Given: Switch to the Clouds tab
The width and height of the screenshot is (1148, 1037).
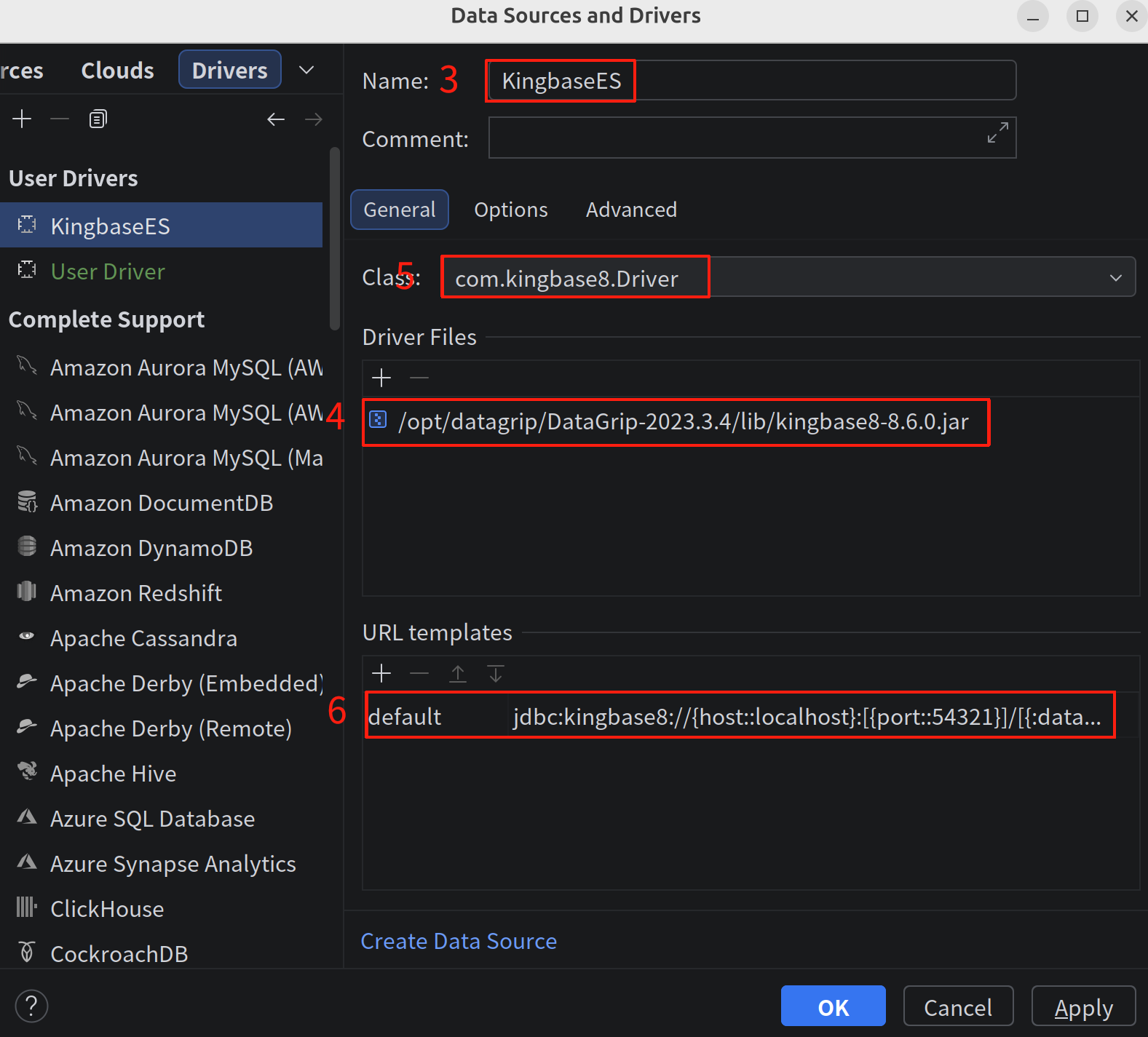Looking at the screenshot, I should point(117,71).
